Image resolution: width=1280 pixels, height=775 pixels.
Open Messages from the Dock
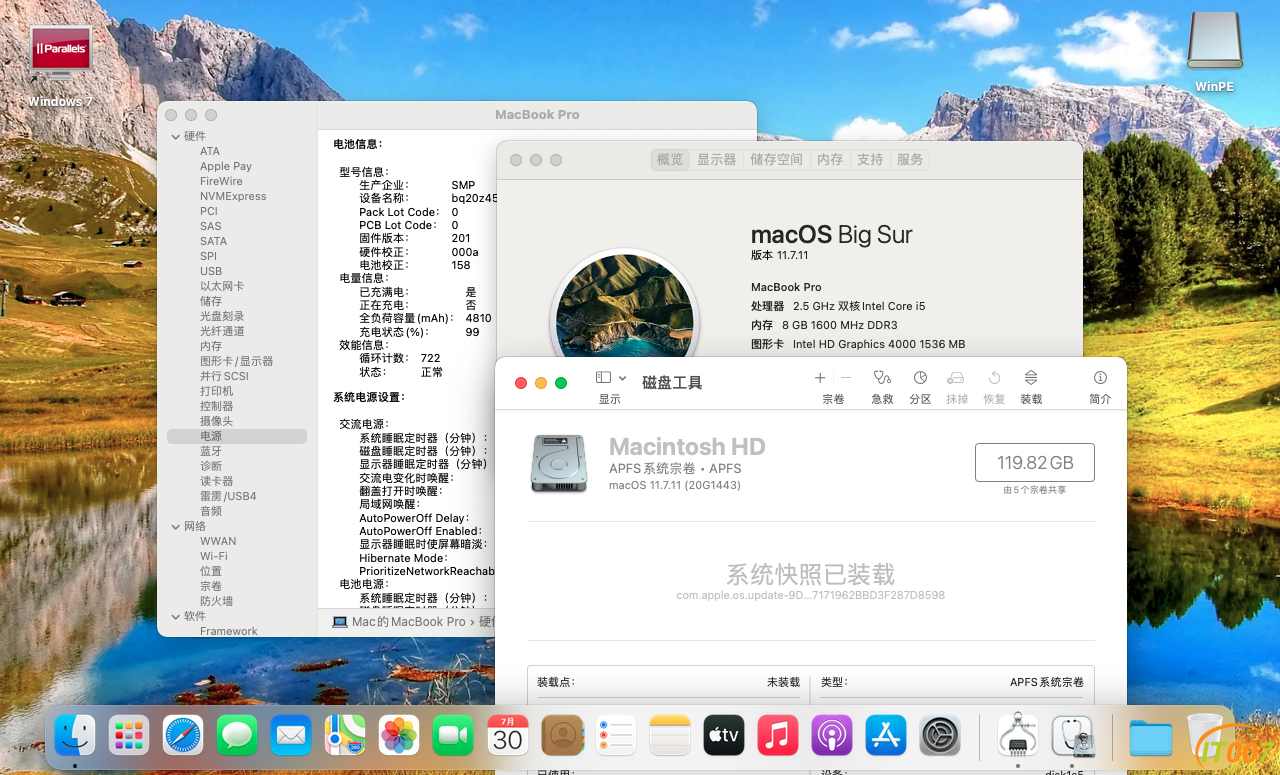[237, 736]
